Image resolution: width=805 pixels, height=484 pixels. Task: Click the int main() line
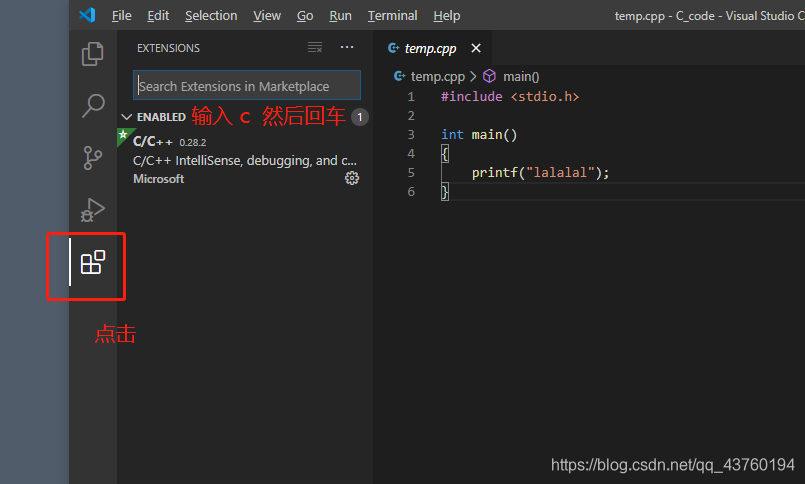[479, 134]
